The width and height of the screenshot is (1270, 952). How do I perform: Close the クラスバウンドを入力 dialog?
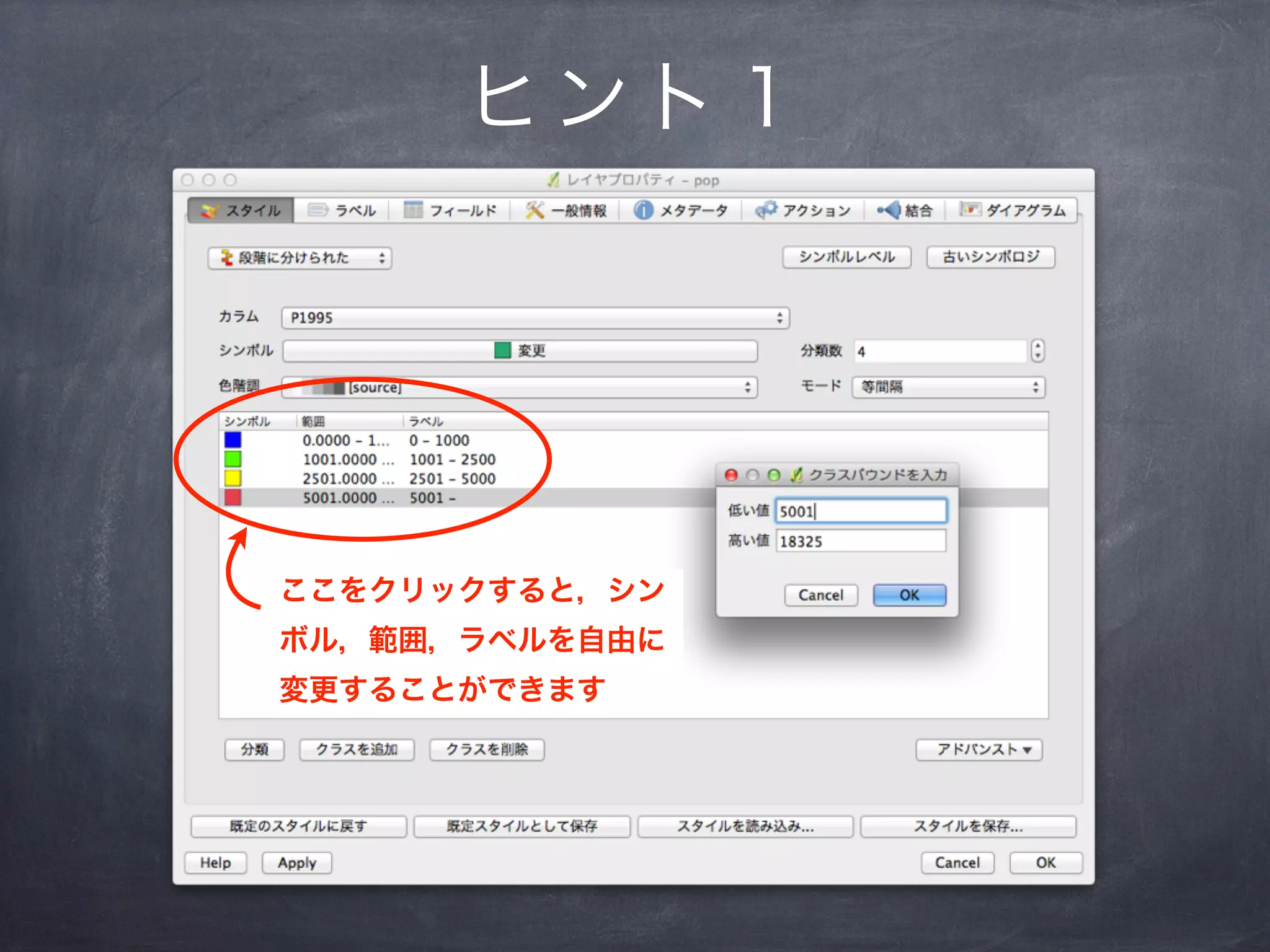(x=732, y=475)
